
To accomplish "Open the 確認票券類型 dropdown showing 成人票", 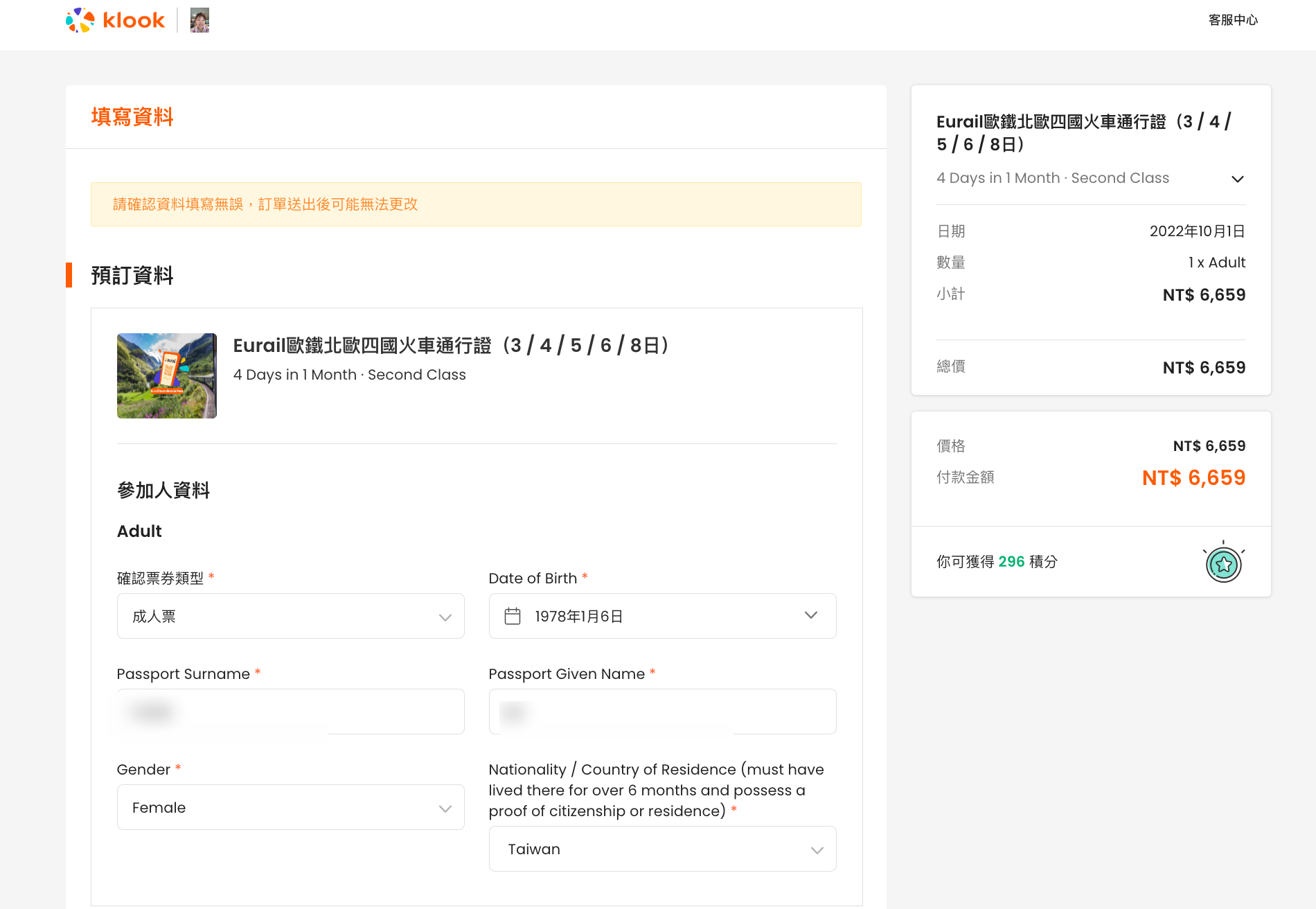I will pos(291,616).
